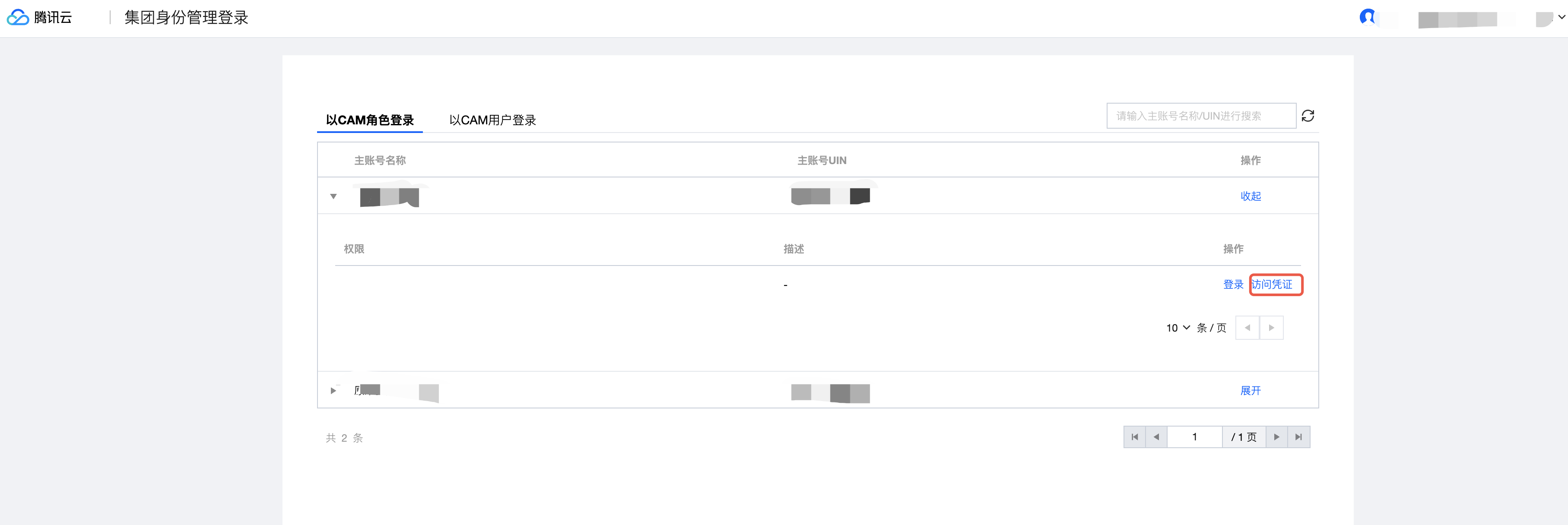Open the user avatar icon
This screenshot has width=1568, height=525.
(x=1367, y=17)
